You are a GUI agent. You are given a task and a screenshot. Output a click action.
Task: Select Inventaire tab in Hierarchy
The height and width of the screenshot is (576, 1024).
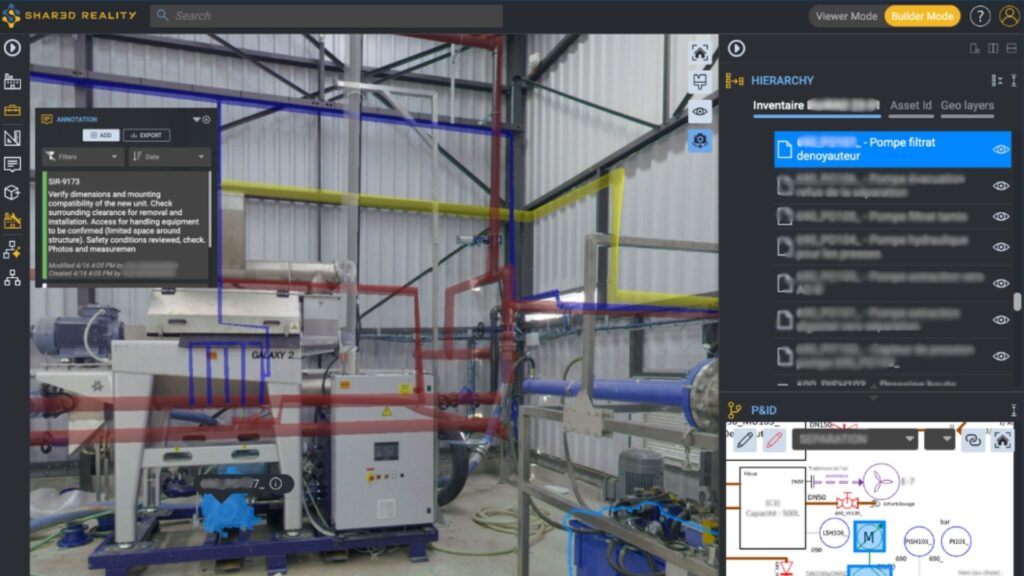point(816,106)
